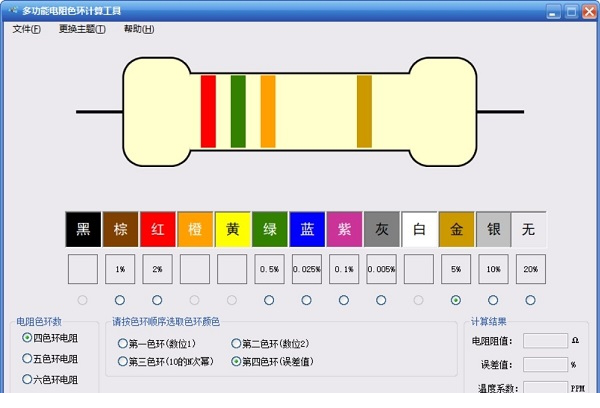Click the 0.005% tolerance box
This screenshot has width=600, height=408.
pyautogui.click(x=382, y=269)
